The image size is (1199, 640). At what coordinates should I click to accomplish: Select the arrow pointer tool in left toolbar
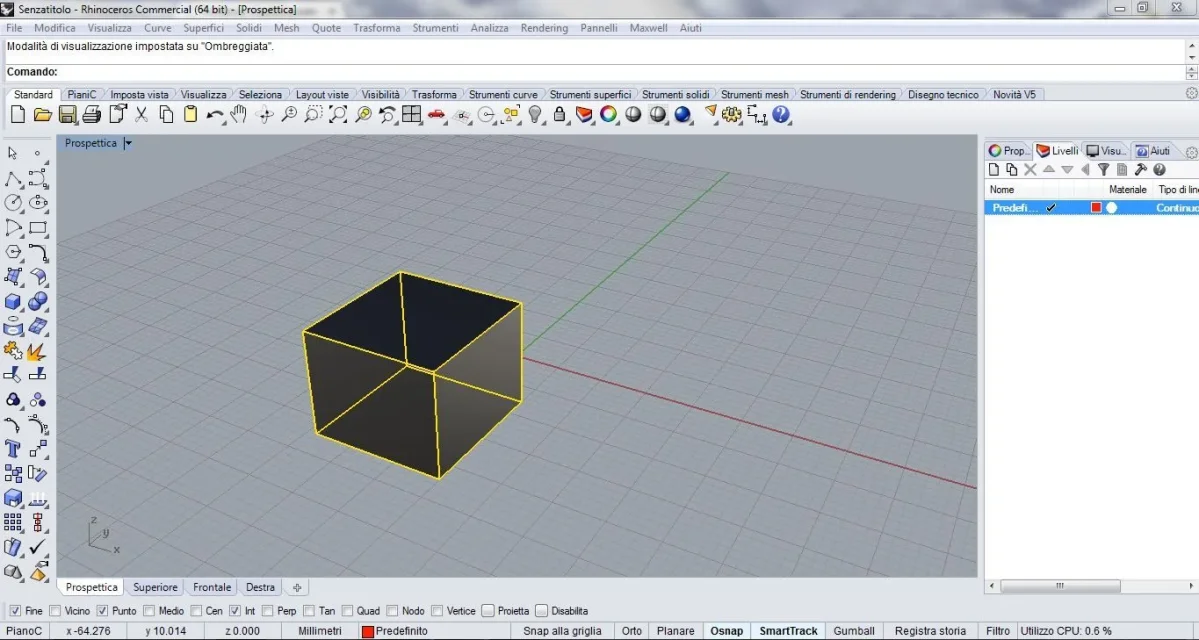[13, 154]
